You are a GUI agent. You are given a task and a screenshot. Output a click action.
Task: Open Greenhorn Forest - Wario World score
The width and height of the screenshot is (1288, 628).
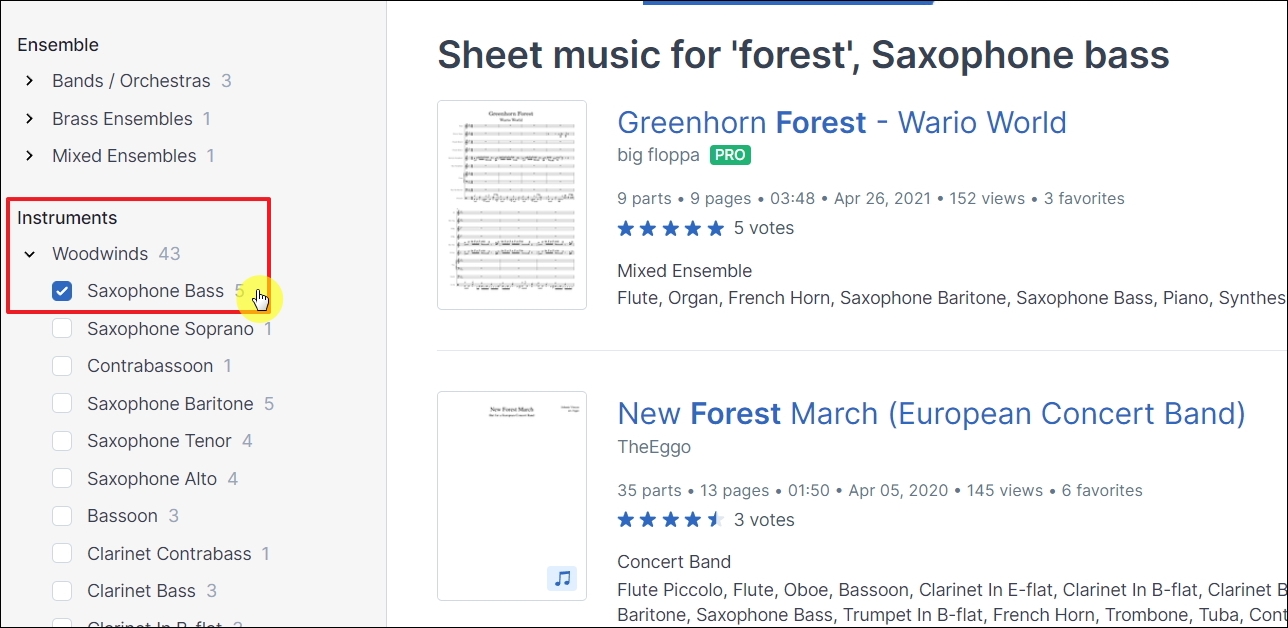point(842,123)
